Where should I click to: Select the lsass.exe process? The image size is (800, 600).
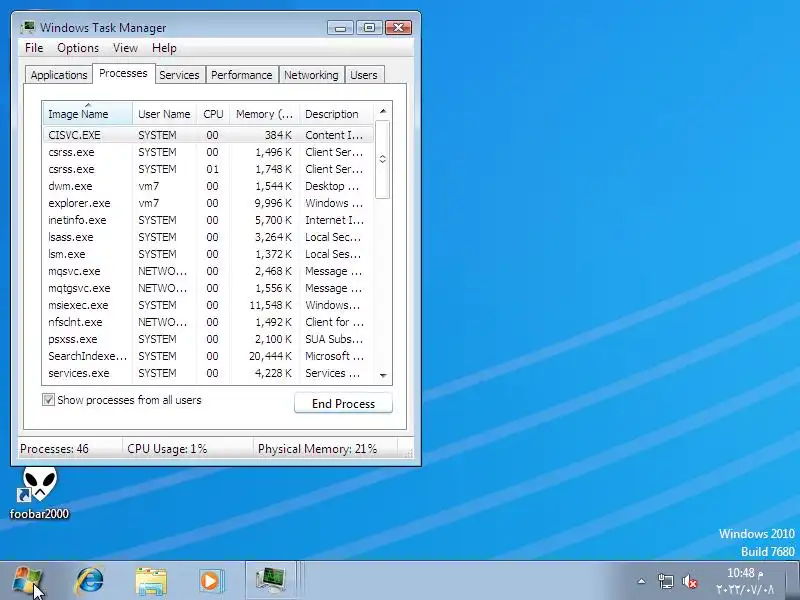(208, 237)
